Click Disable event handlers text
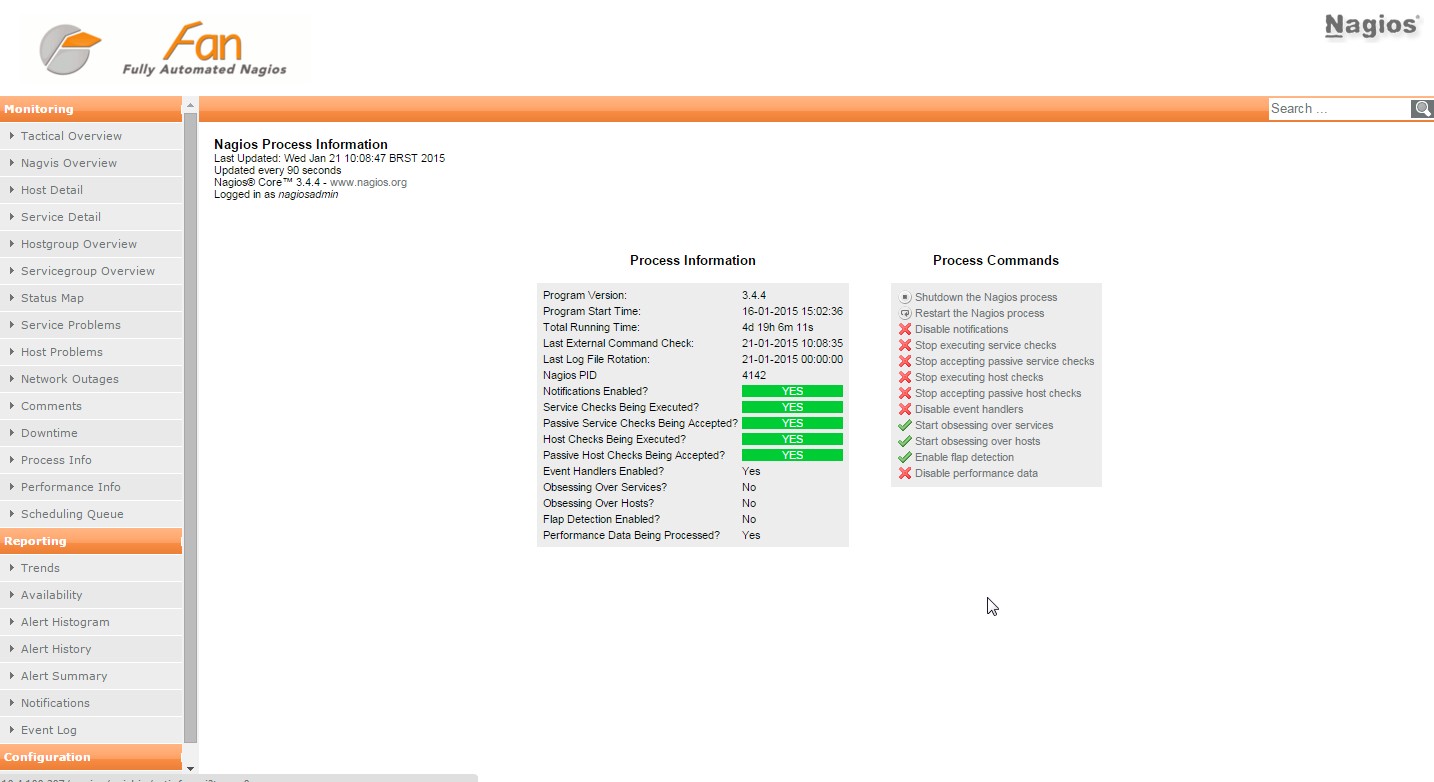Image resolution: width=1434 pixels, height=782 pixels. pyautogui.click(x=969, y=409)
